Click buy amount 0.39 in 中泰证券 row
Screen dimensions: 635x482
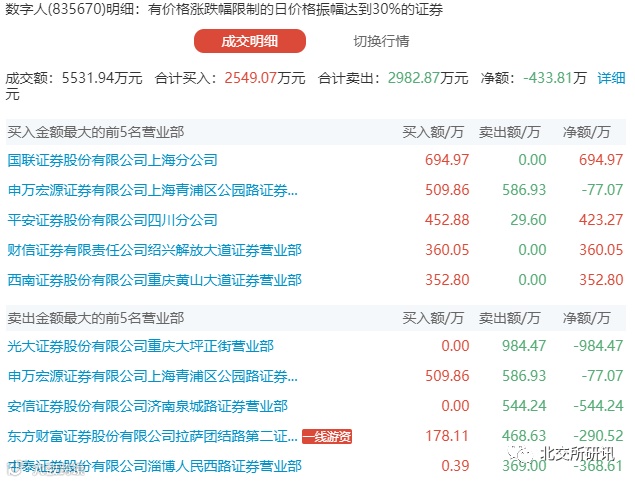pyautogui.click(x=455, y=466)
